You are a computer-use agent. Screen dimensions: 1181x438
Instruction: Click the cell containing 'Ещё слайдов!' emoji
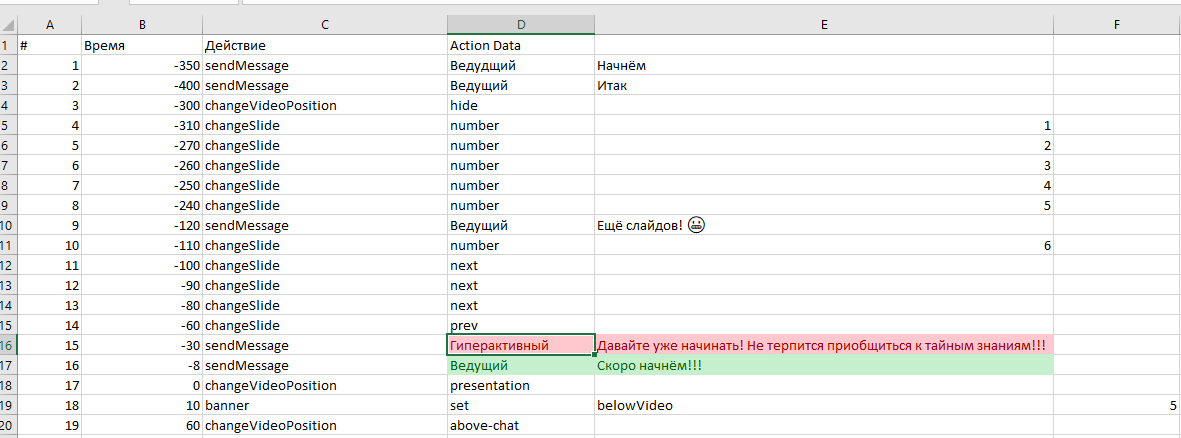[823, 225]
